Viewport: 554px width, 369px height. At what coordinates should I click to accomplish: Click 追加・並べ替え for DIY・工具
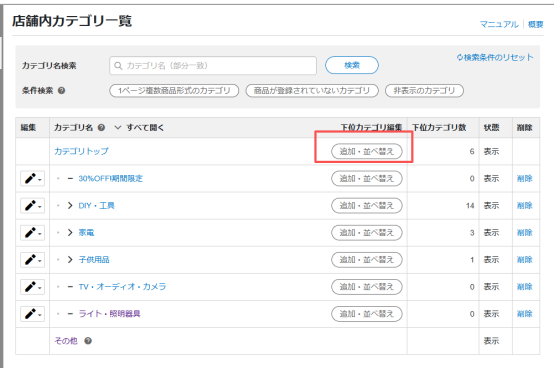(367, 205)
